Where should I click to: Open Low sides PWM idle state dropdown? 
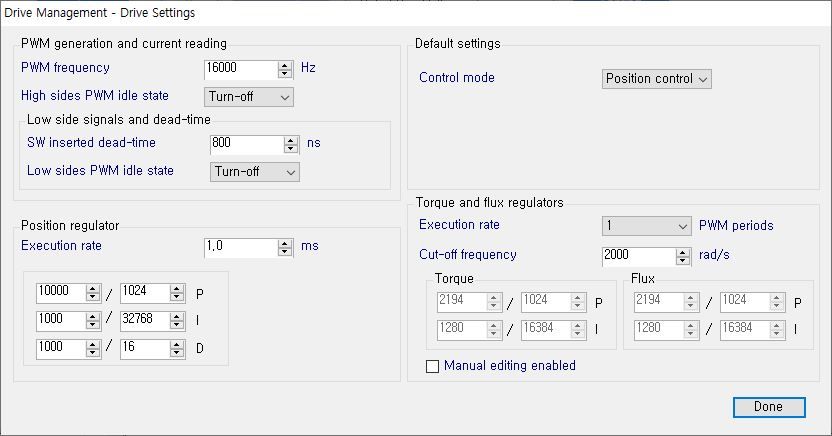coord(255,172)
